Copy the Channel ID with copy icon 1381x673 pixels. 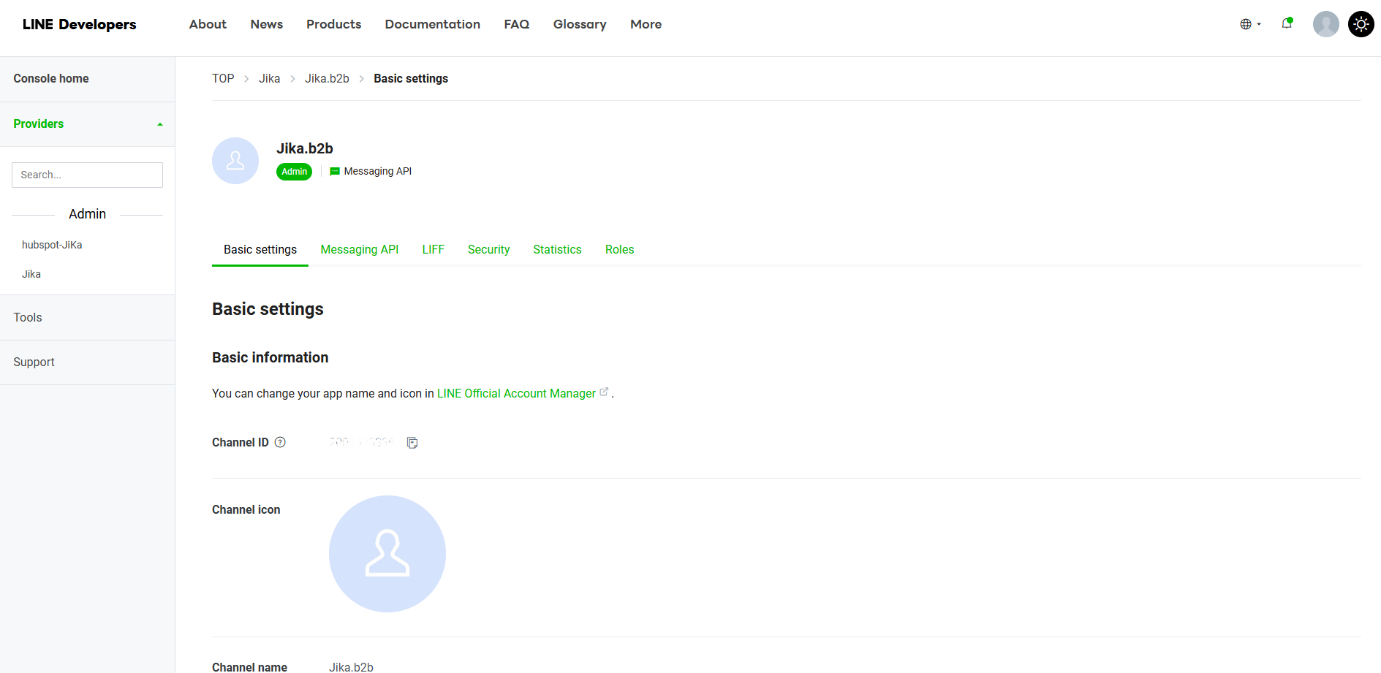pyautogui.click(x=412, y=443)
